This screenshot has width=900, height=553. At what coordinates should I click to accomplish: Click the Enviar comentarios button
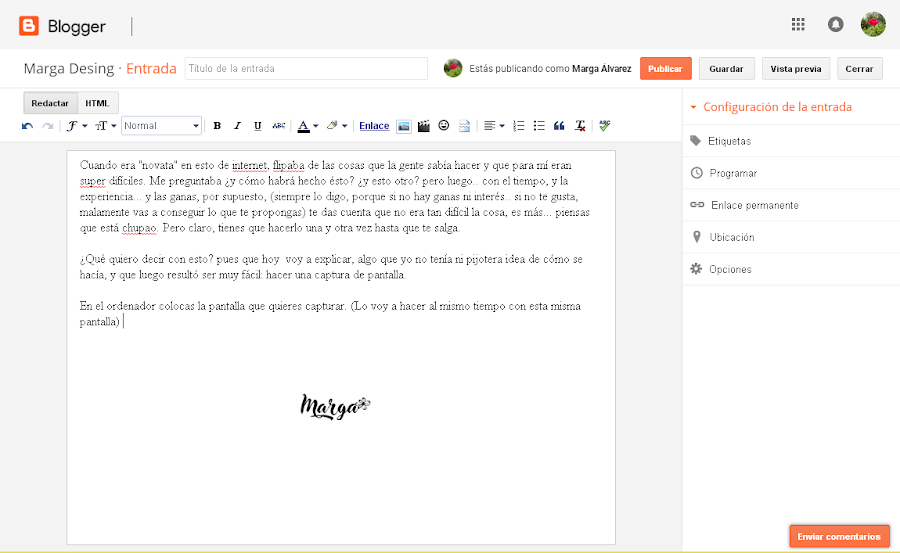pos(839,536)
